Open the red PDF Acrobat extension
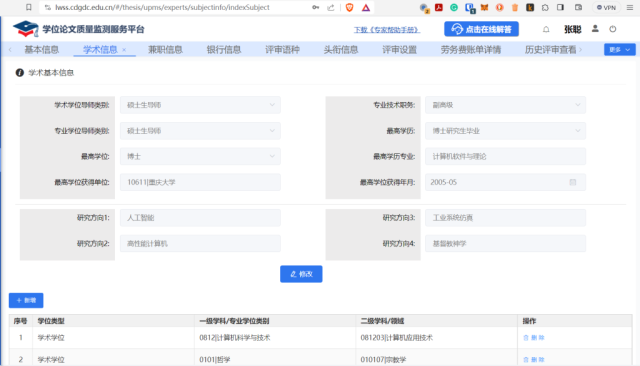Screen dimensions: 640x366 [x=439, y=7]
